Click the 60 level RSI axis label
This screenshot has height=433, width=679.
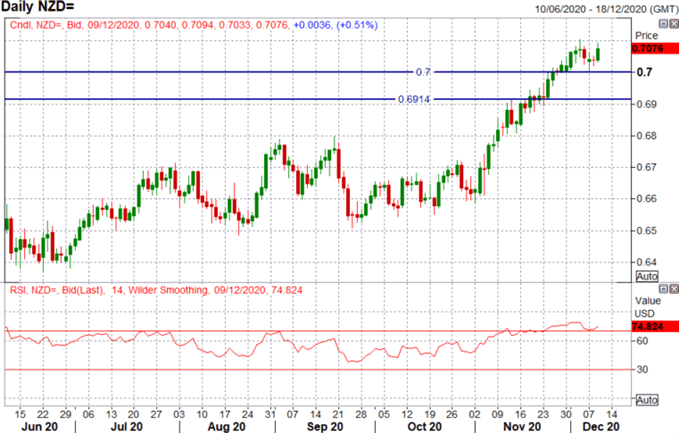642,341
